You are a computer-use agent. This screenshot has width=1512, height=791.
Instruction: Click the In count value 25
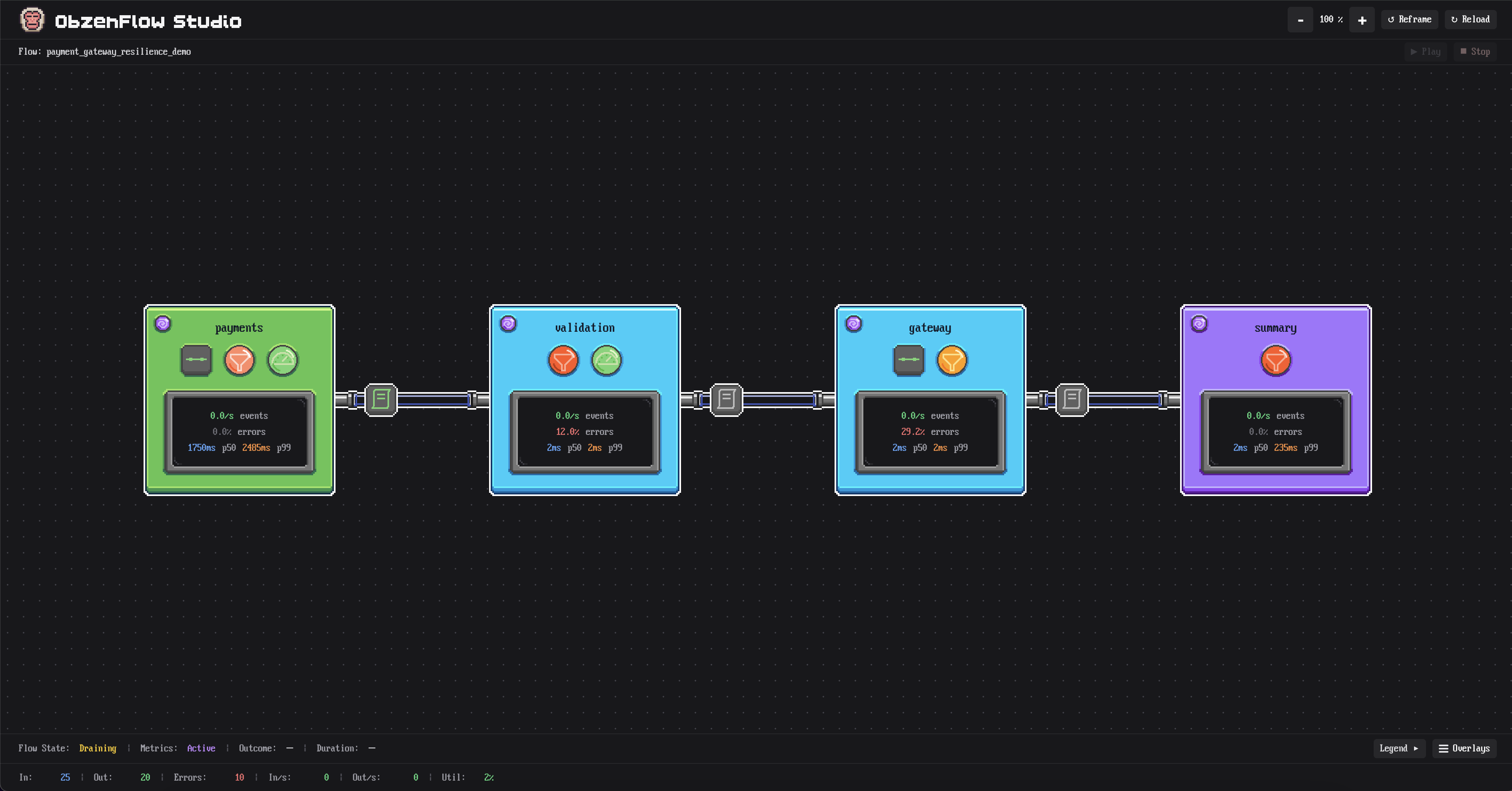click(65, 777)
